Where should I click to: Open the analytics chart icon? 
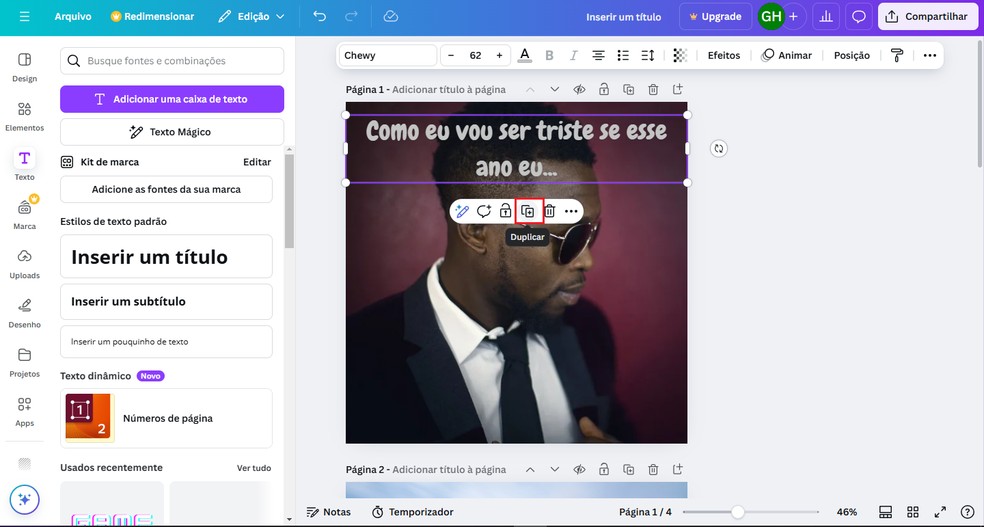[x=826, y=17]
